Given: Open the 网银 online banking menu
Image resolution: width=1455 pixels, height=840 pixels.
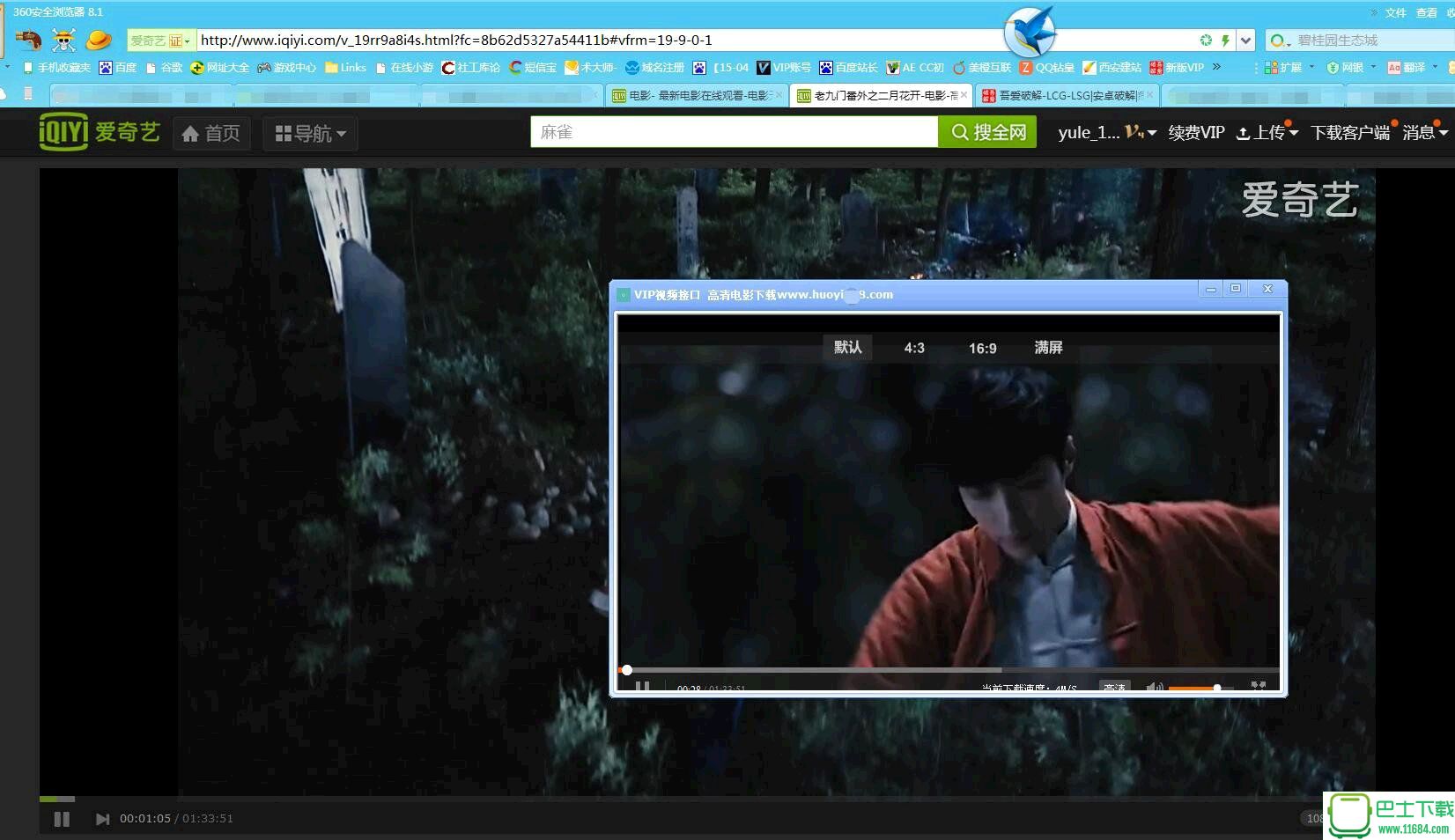Looking at the screenshot, I should 1351,68.
